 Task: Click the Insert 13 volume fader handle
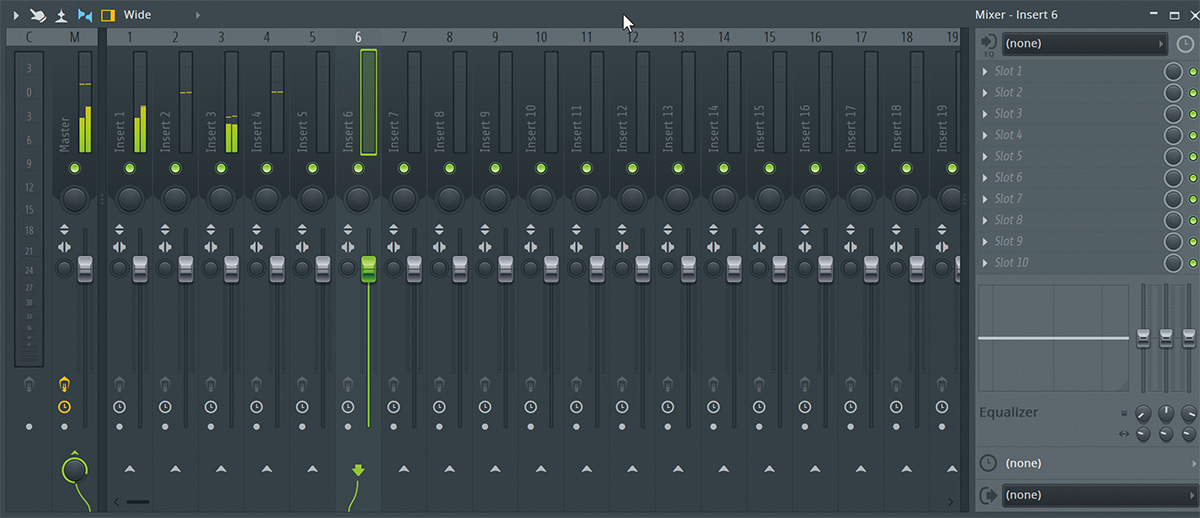click(x=688, y=268)
